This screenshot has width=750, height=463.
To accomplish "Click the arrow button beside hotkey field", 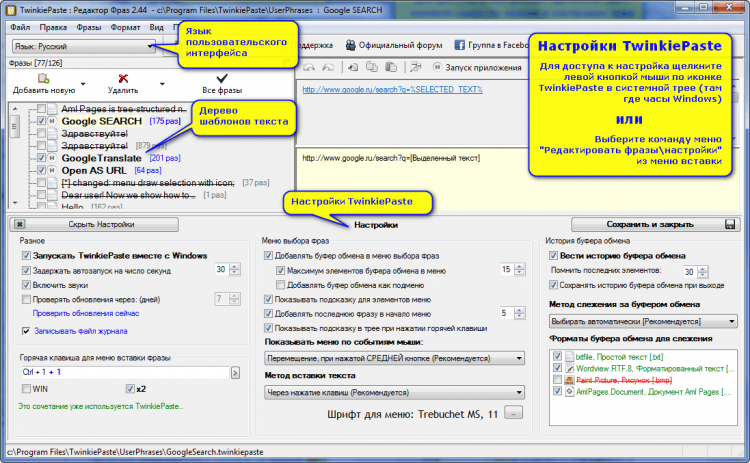I will 235,373.
